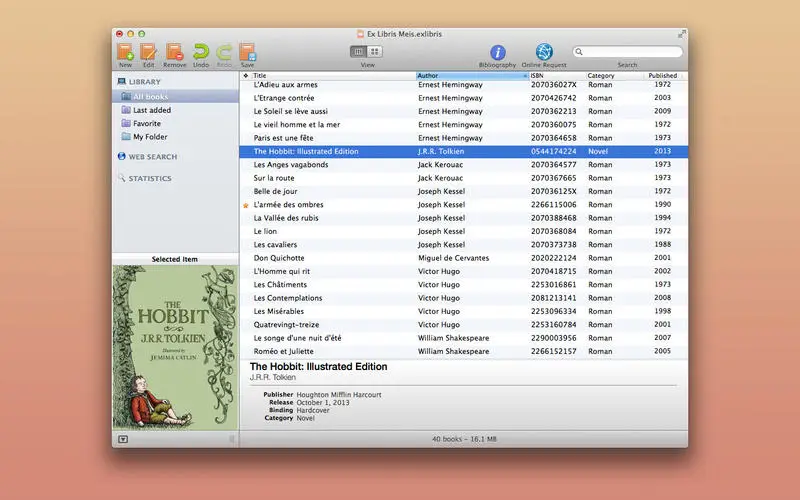Image resolution: width=800 pixels, height=500 pixels.
Task: Sort by the Published column header
Action: click(x=663, y=76)
